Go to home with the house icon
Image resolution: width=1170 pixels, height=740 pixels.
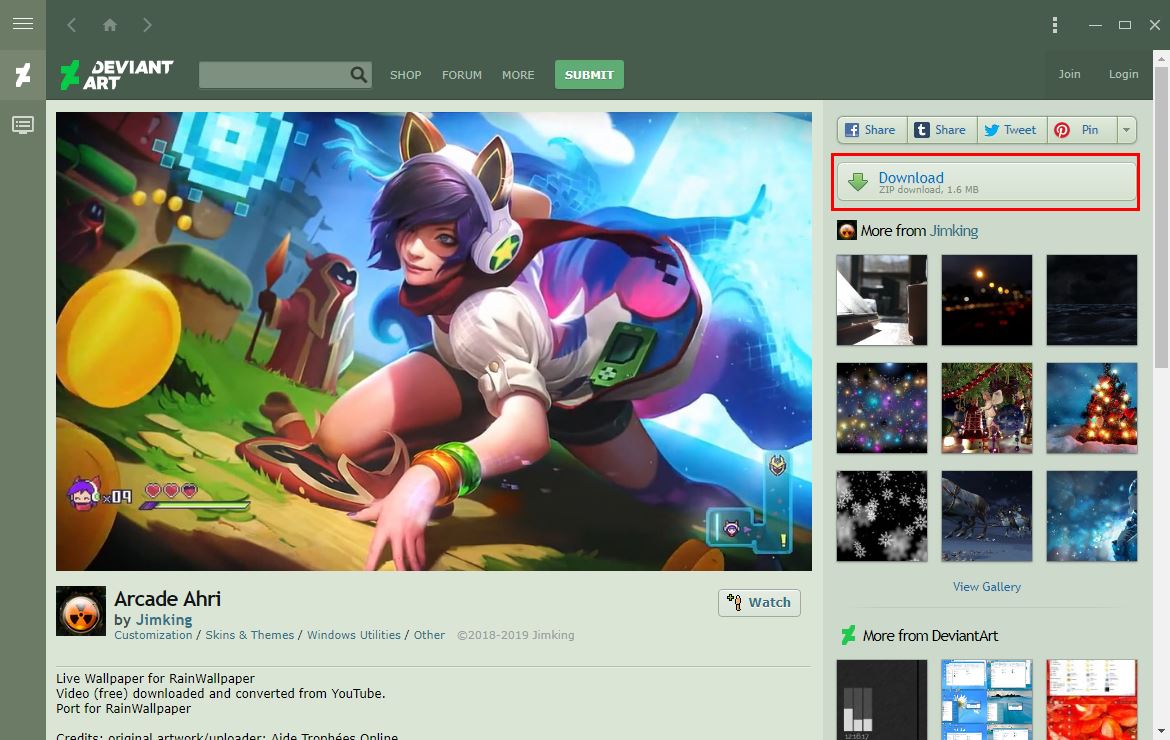coord(110,25)
